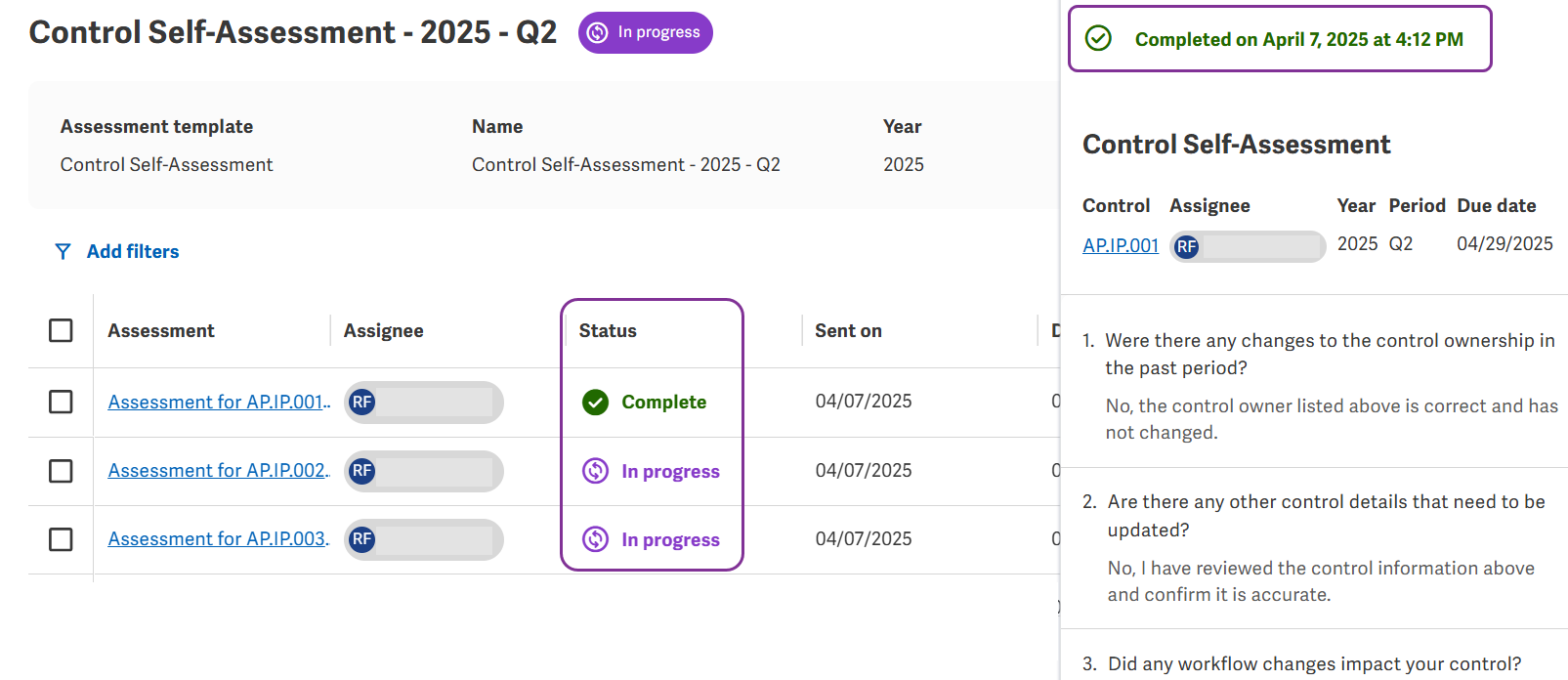Click the In progress icon for AP.IP.002
Viewport: 1568px width, 680px height.
tap(595, 471)
